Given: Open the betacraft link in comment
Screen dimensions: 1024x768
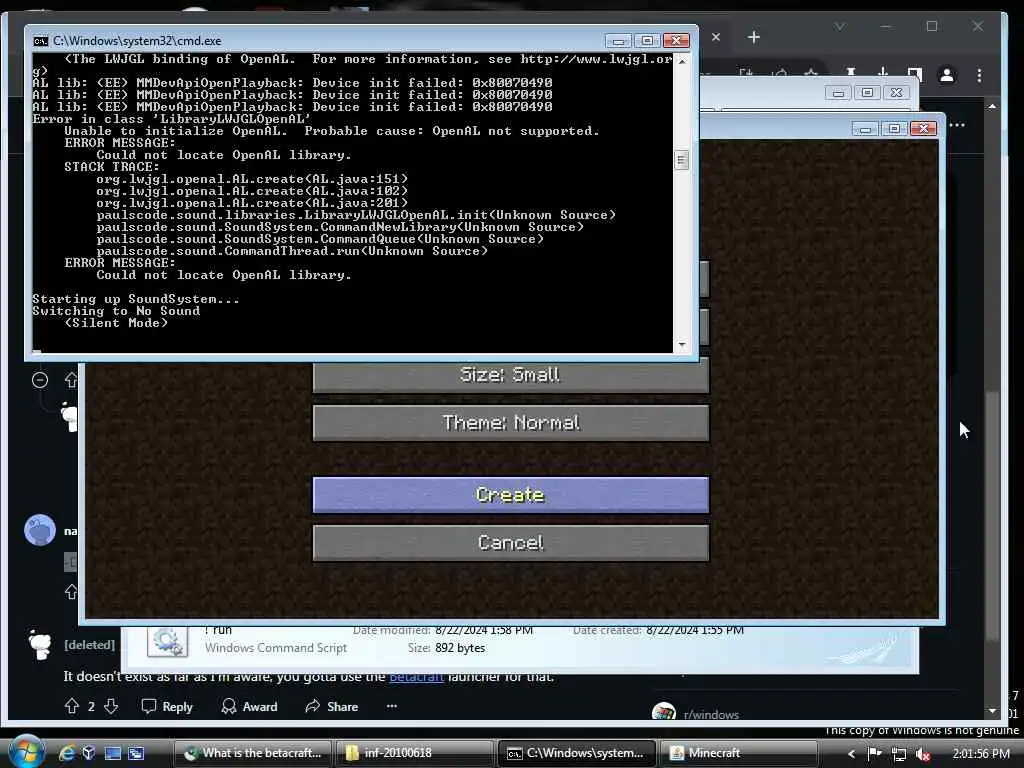Looking at the screenshot, I should point(417,677).
